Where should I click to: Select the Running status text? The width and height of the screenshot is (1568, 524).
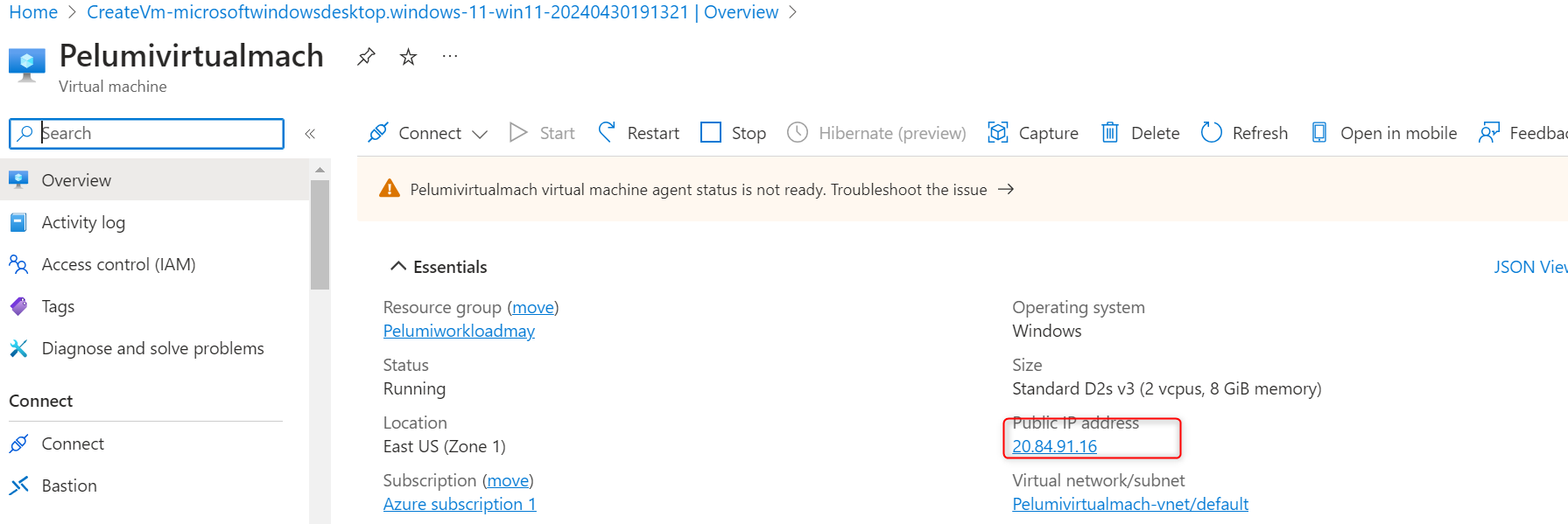414,388
